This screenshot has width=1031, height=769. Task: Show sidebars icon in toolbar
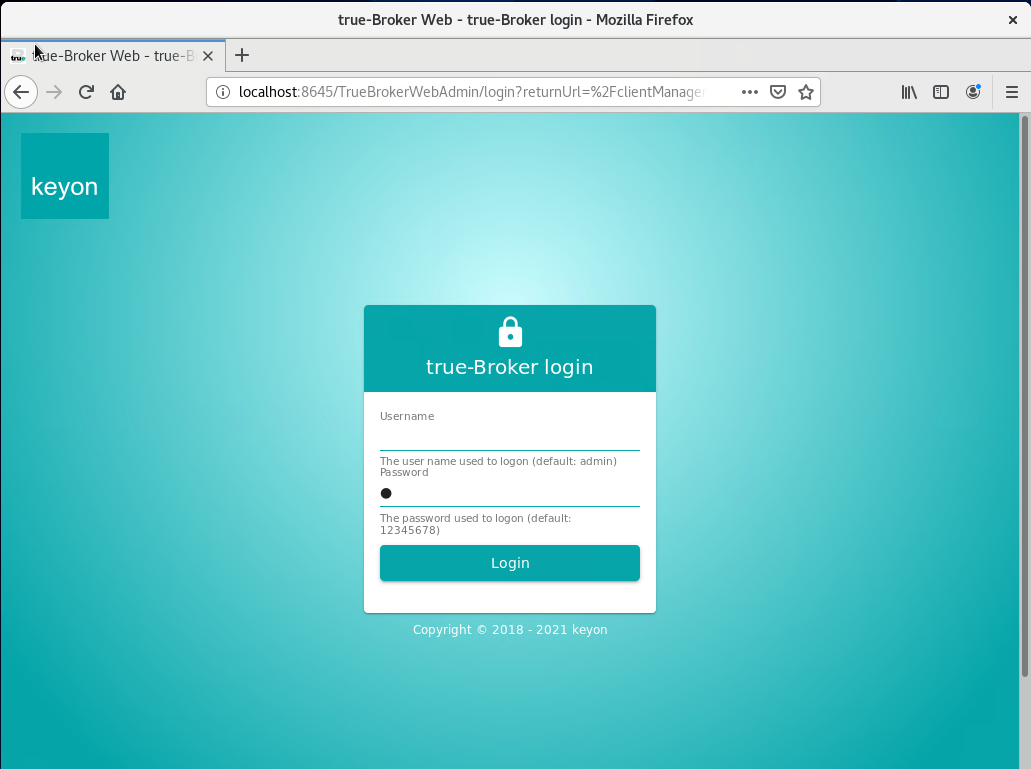(x=941, y=92)
